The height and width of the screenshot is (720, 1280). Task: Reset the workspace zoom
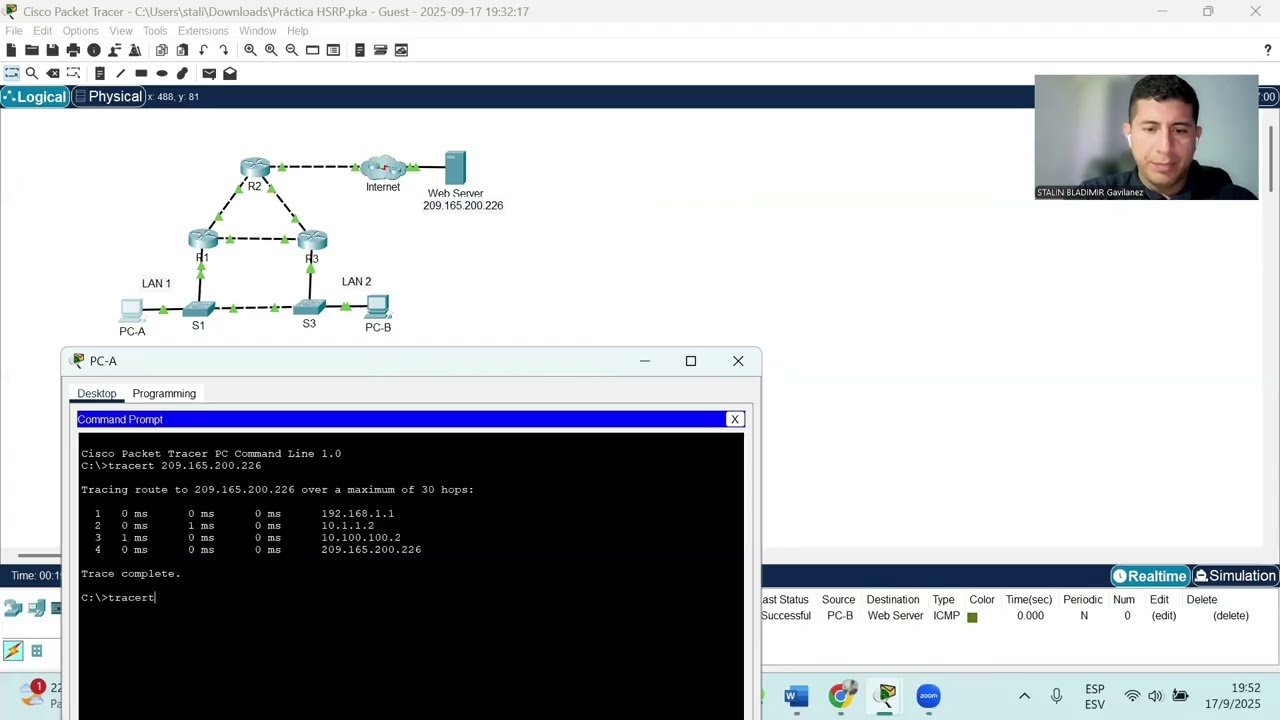[271, 50]
